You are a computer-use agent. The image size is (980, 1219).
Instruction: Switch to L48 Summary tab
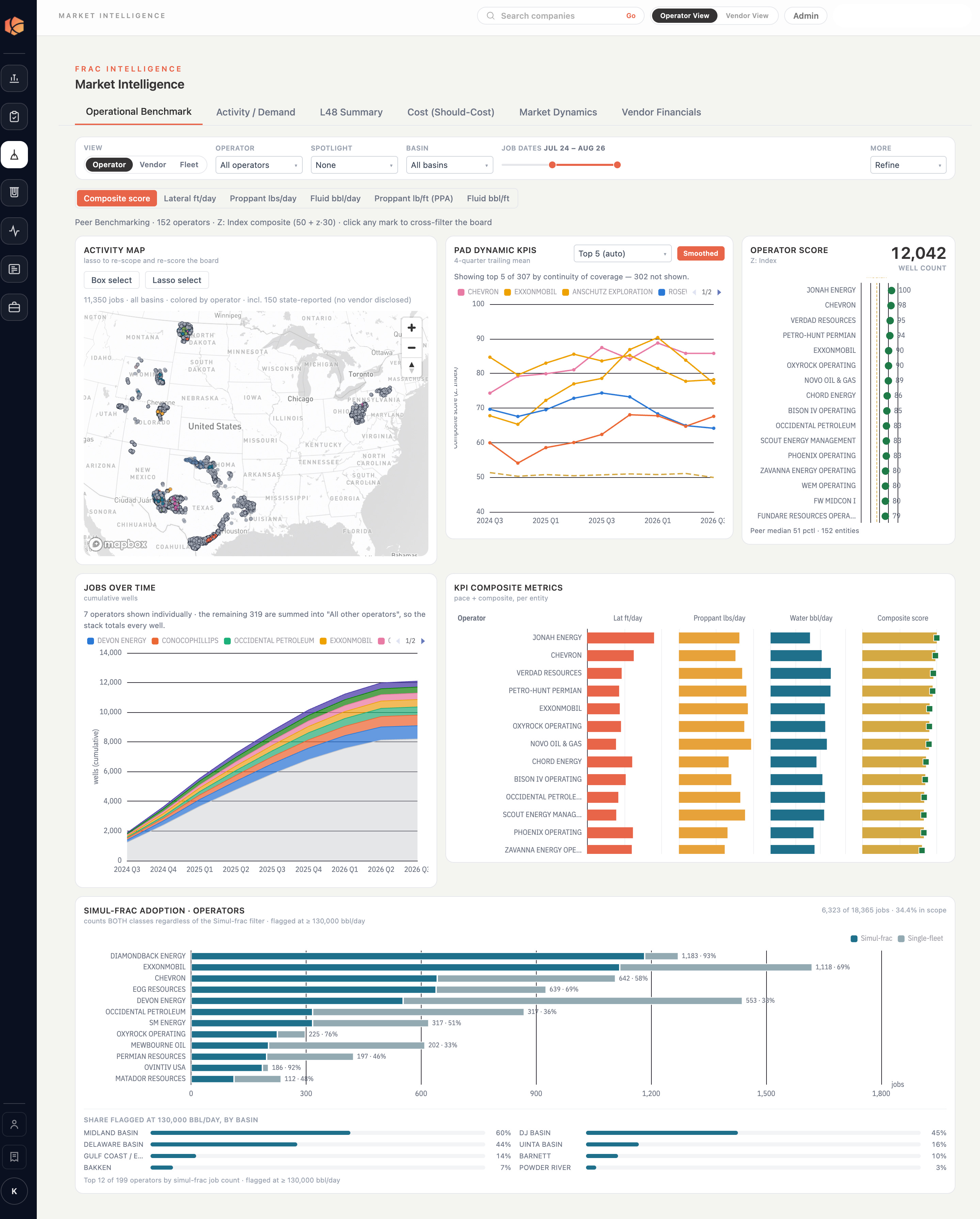click(351, 112)
